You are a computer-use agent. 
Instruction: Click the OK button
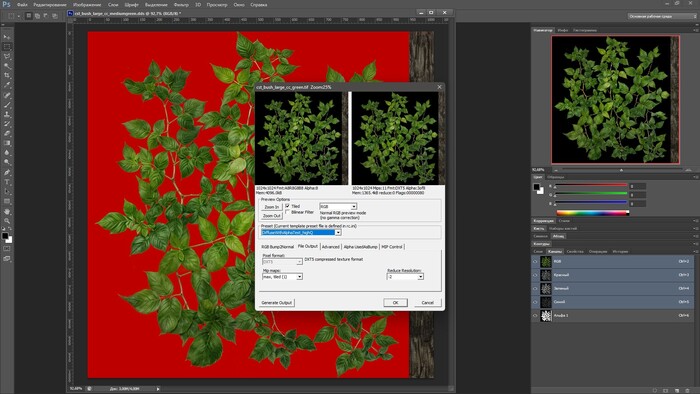coord(395,303)
